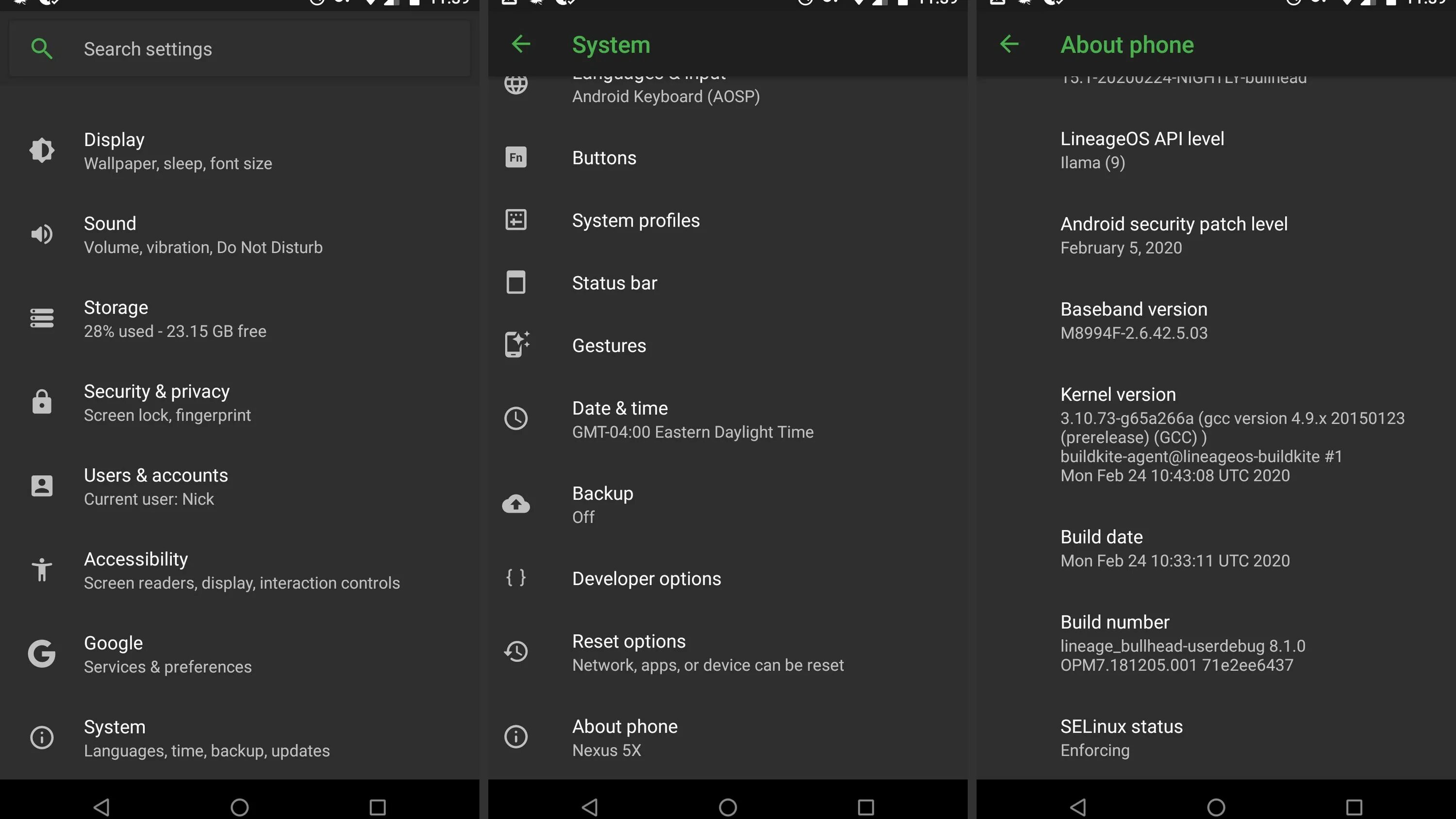This screenshot has width=1456, height=819.
Task: Tap SELinux status entry
Action: click(x=1216, y=737)
